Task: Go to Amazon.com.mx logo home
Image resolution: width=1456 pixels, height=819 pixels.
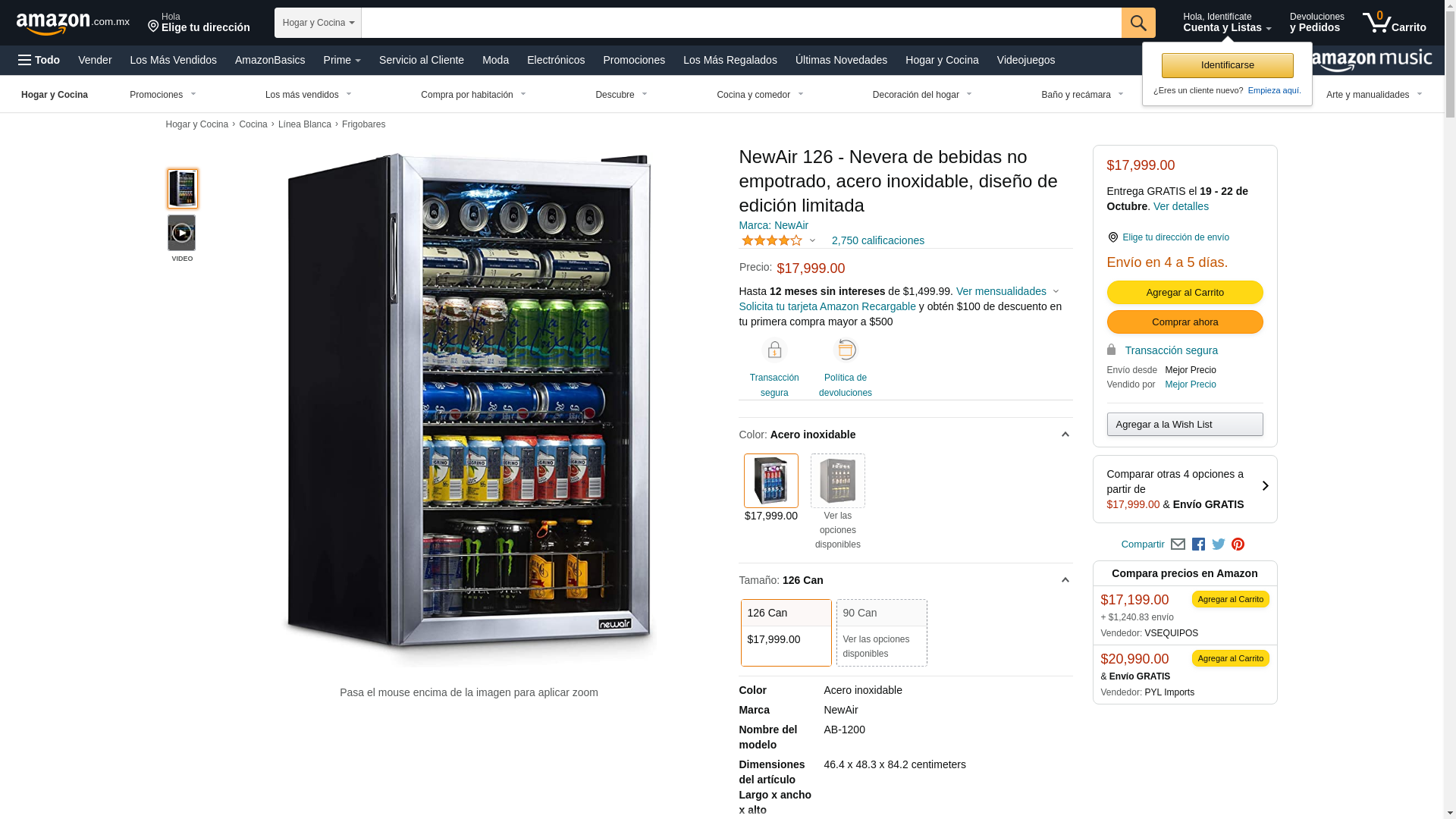Action: pyautogui.click(x=73, y=24)
